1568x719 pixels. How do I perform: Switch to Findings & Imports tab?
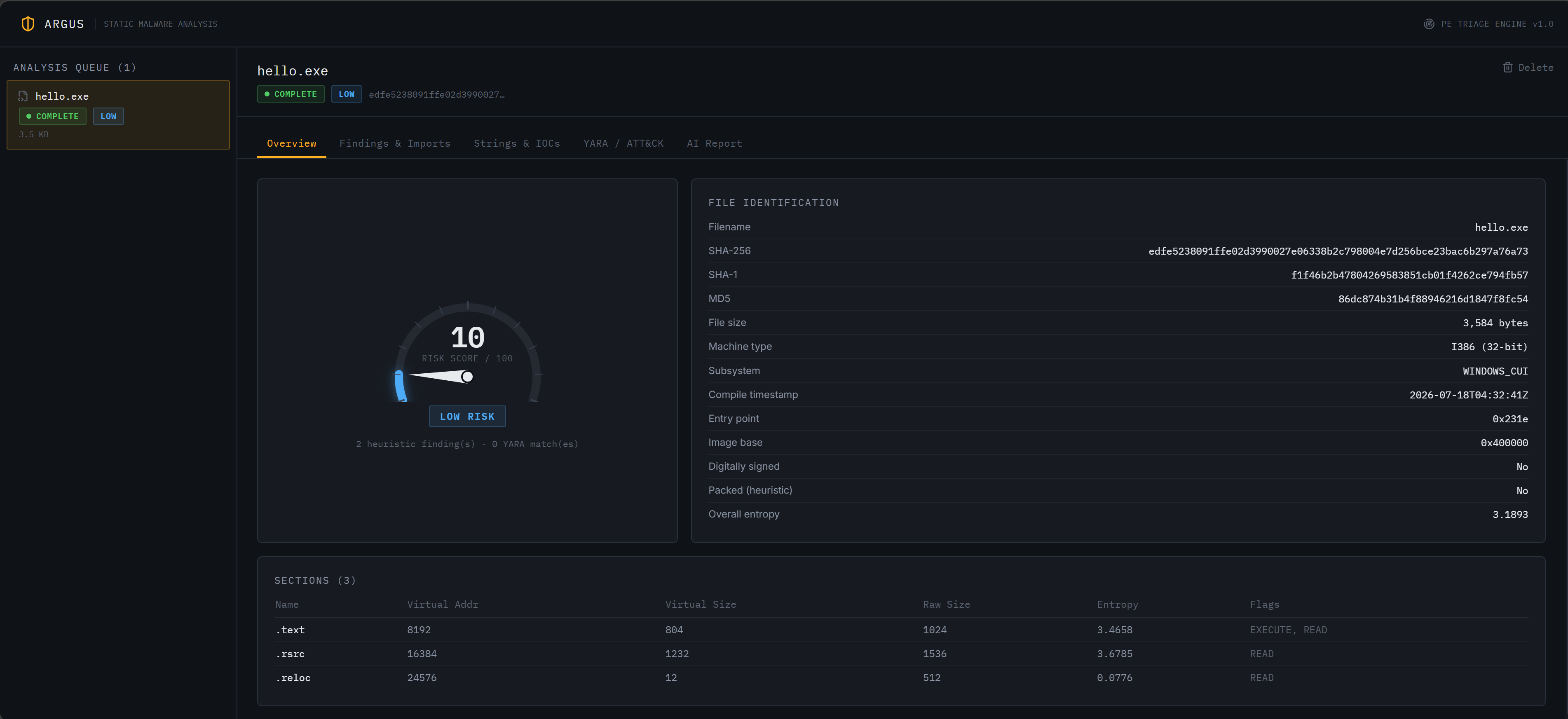tap(394, 143)
